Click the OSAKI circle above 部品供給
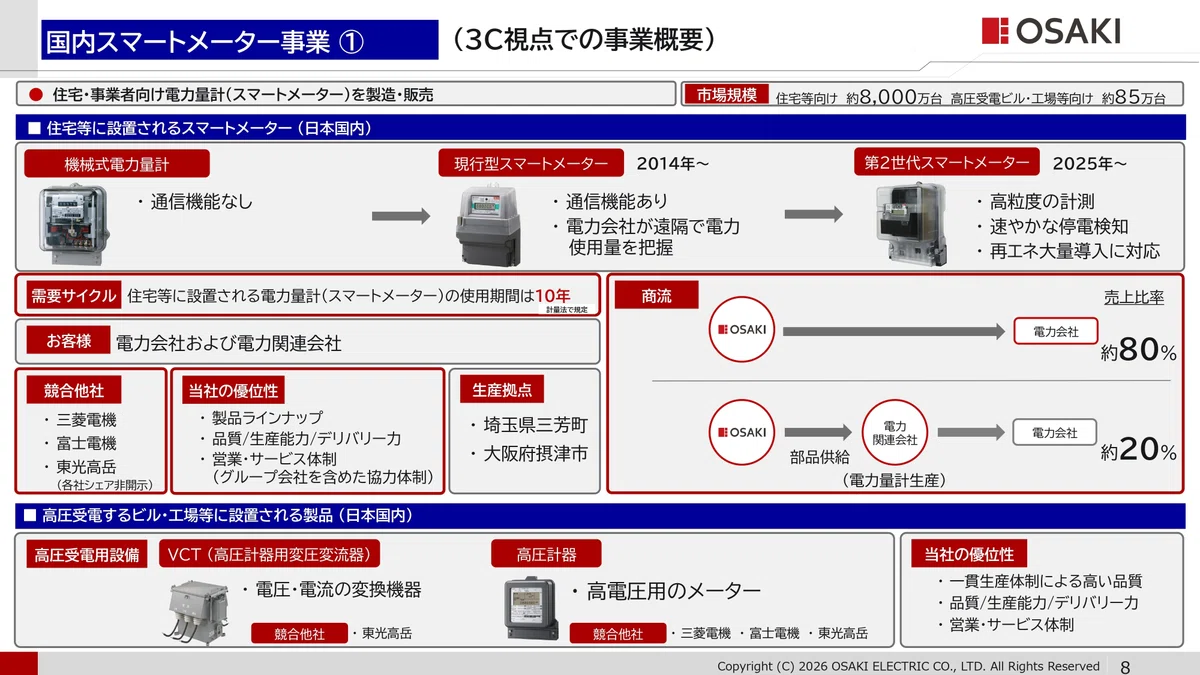The height and width of the screenshot is (675, 1200). tap(743, 432)
